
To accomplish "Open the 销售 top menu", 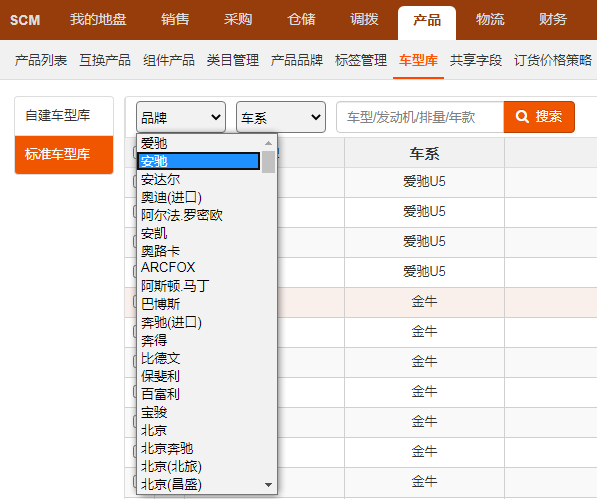I will pos(175,19).
